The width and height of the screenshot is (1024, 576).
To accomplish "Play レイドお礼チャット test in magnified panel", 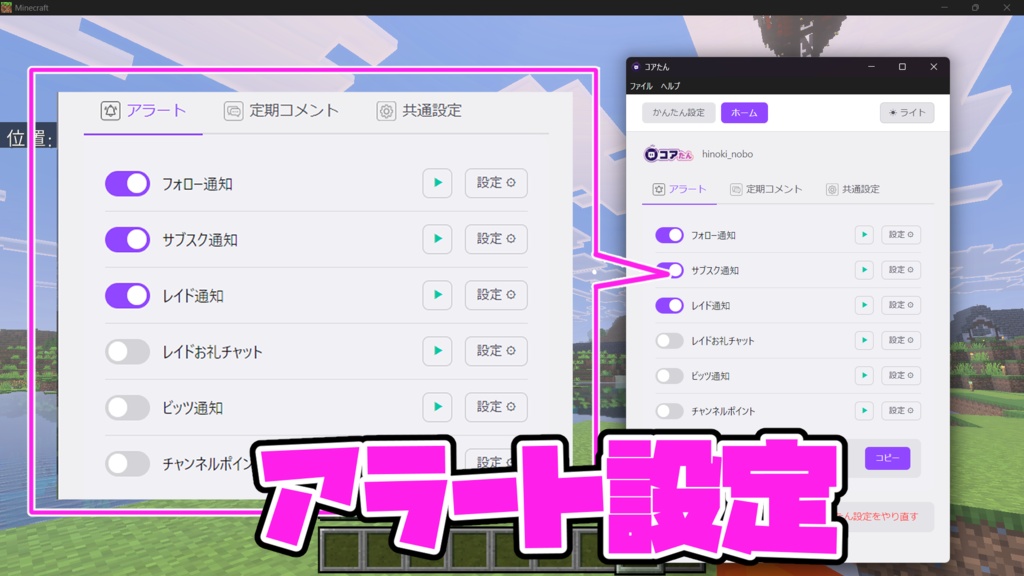I will tap(438, 351).
